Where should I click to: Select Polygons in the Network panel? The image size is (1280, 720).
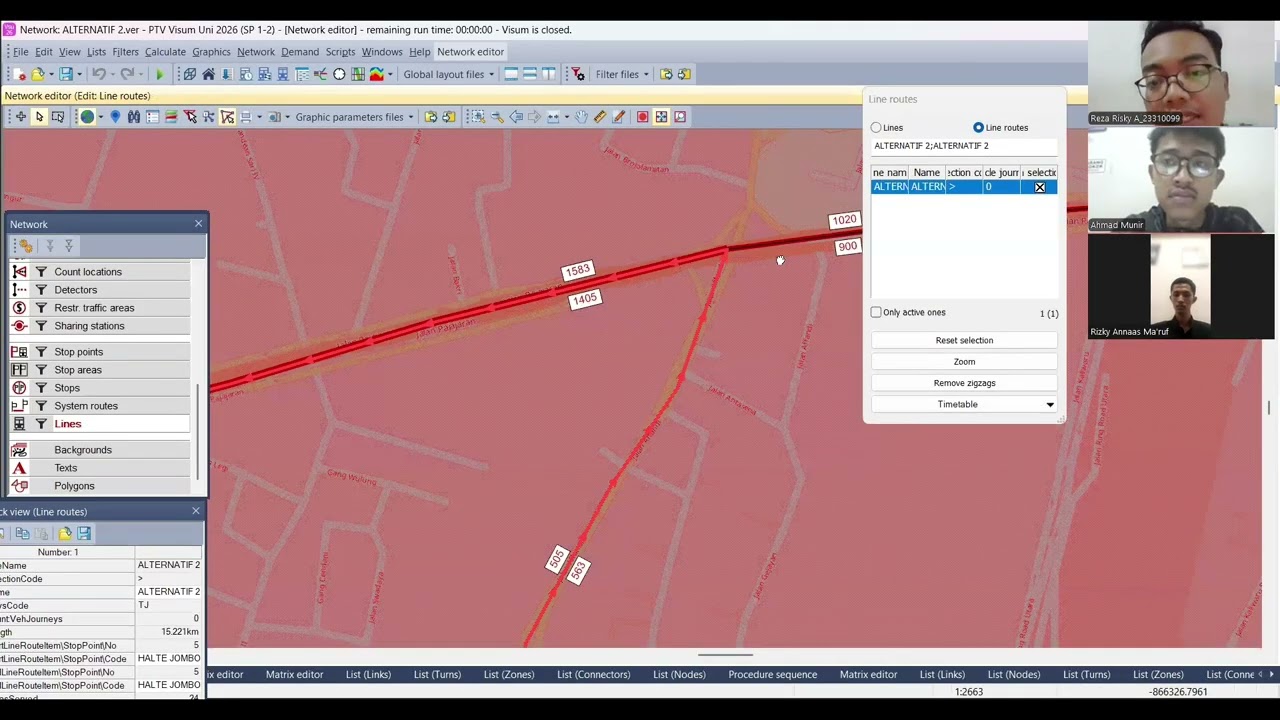point(74,486)
